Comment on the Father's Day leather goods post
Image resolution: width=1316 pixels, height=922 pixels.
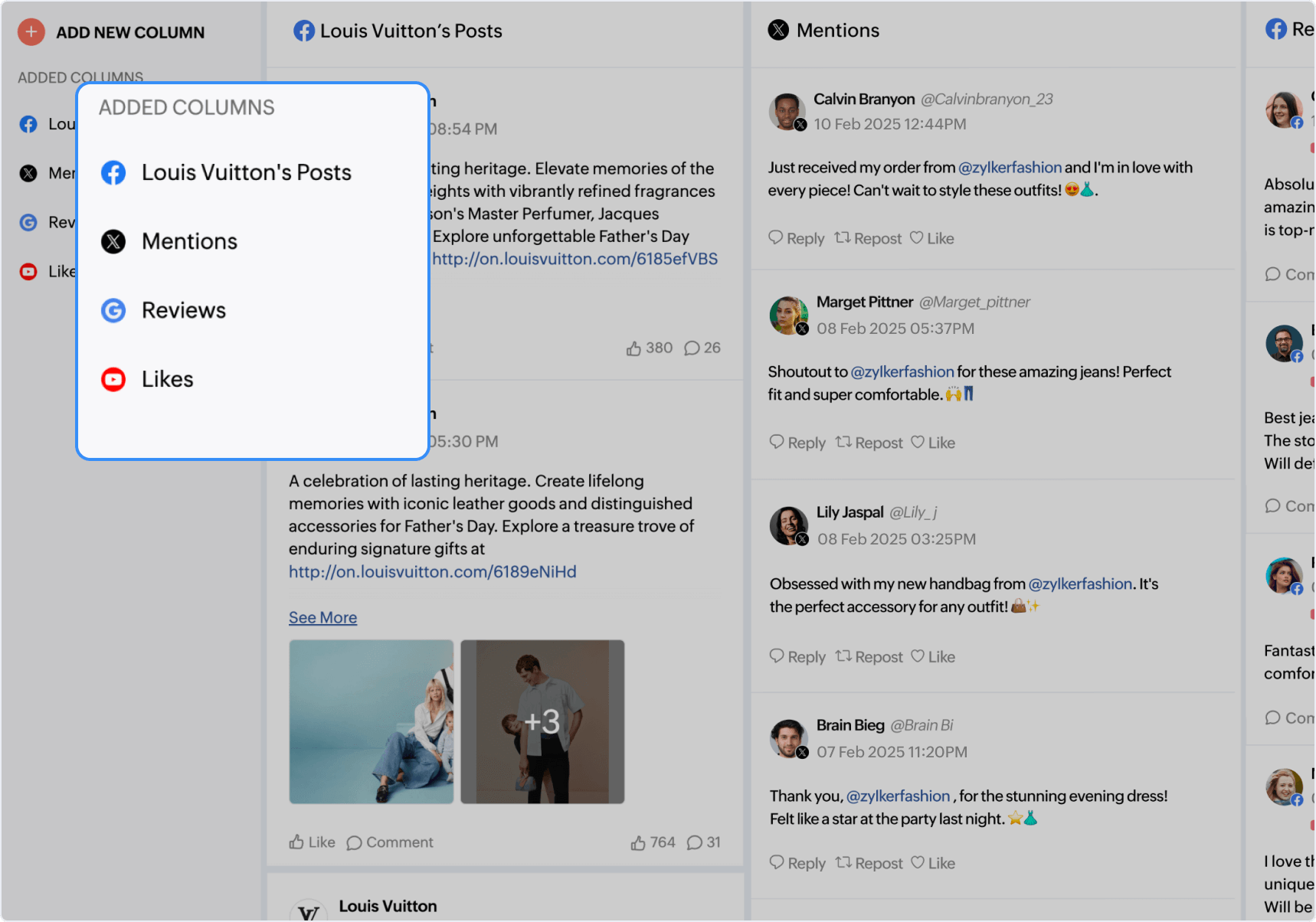click(390, 842)
